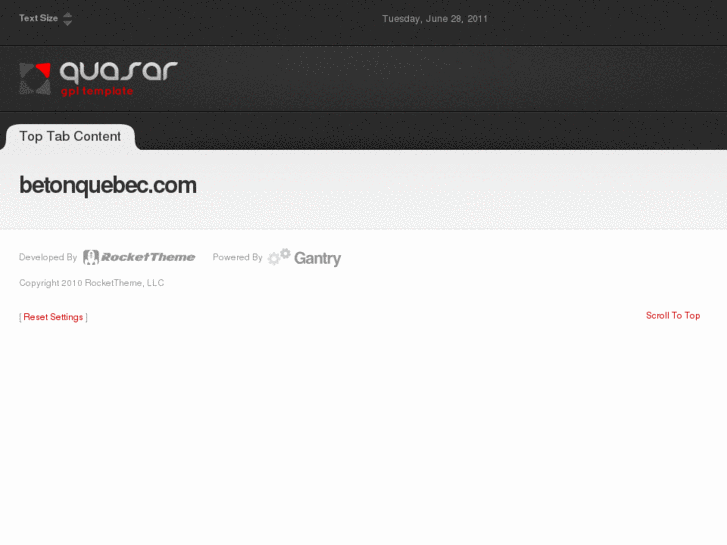727x545 pixels.
Task: Click the Developed By label
Action: (48, 257)
